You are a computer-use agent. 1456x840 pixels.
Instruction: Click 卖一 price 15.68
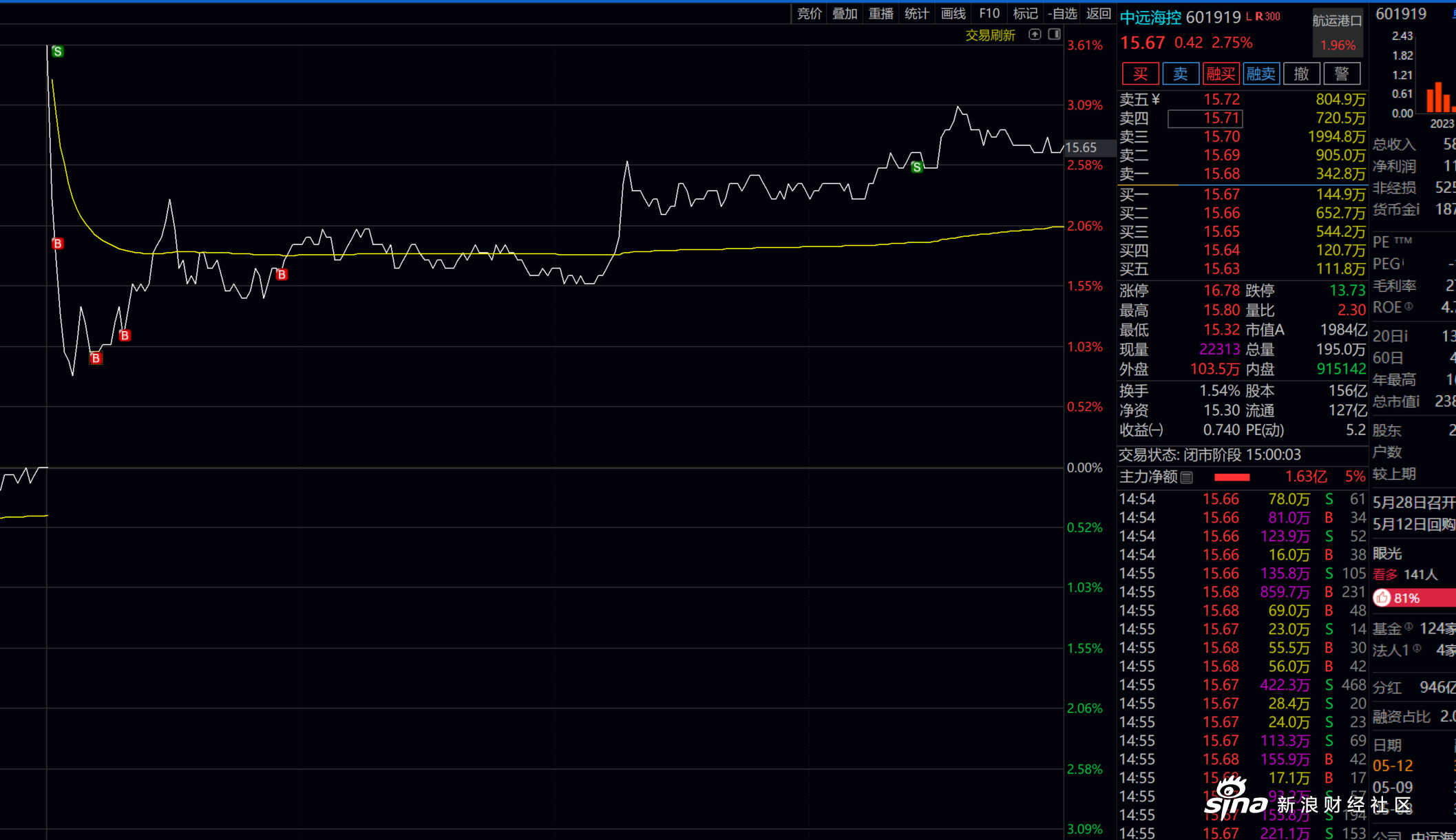(1221, 174)
